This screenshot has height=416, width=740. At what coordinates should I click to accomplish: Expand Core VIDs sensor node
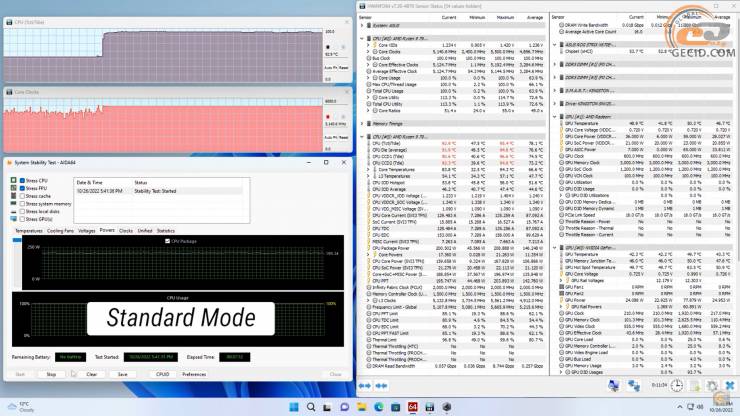[x=368, y=45]
